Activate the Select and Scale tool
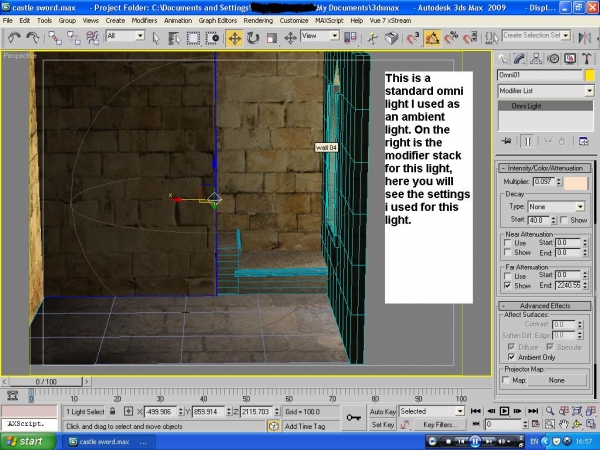This screenshot has width=600, height=450. pos(272,38)
